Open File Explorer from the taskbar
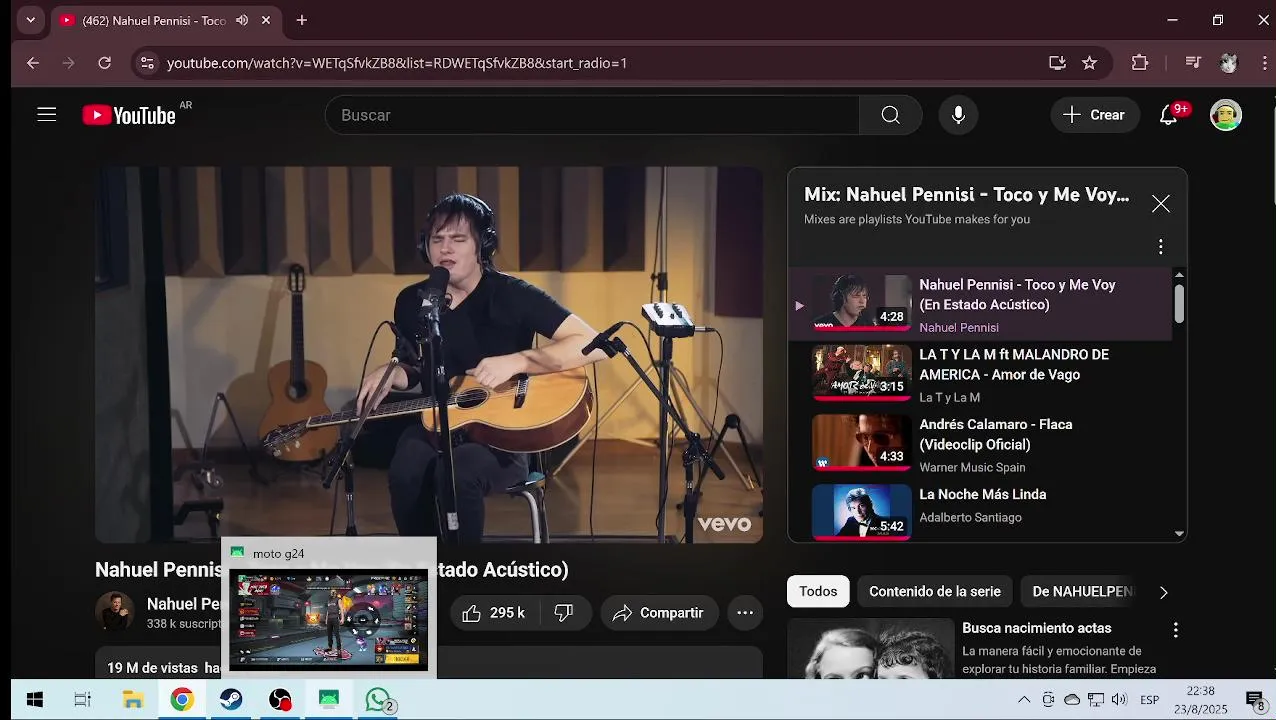The width and height of the screenshot is (1276, 720). (133, 700)
